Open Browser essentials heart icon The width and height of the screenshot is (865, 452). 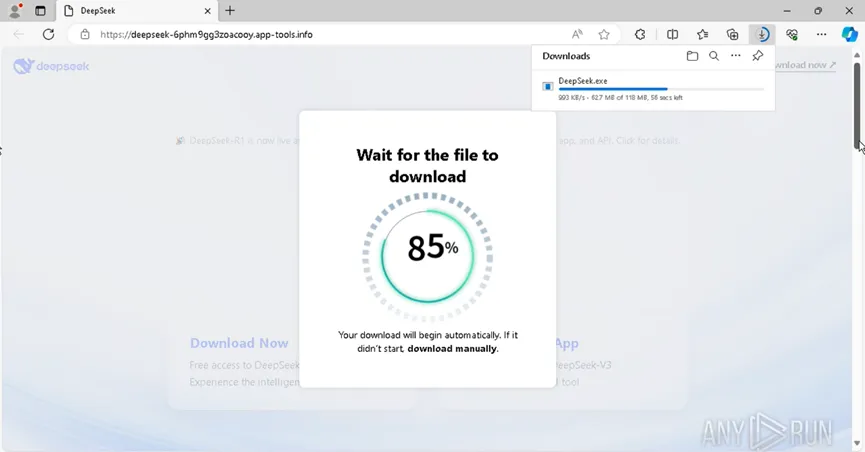tap(792, 34)
